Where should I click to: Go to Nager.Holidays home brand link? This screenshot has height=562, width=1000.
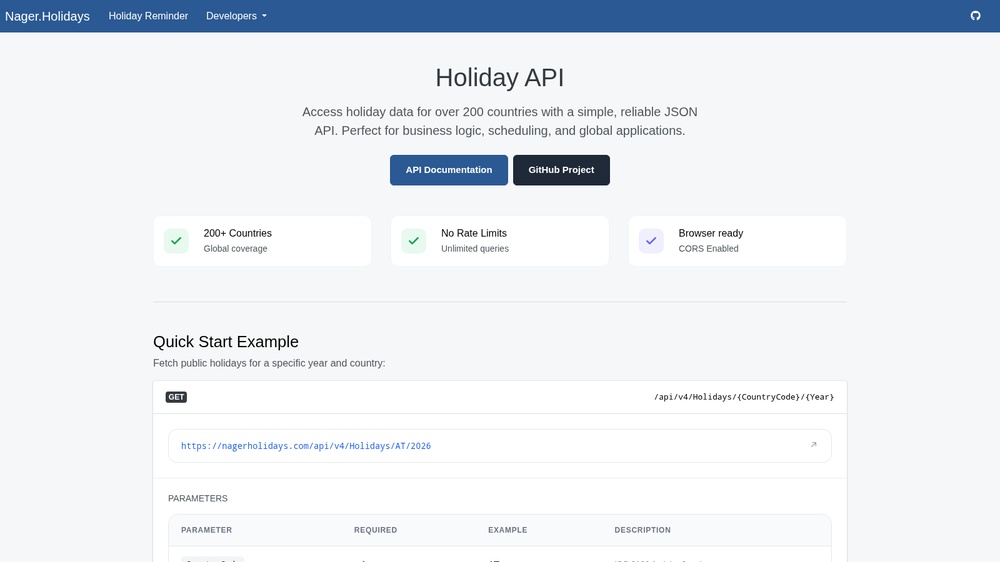click(x=47, y=16)
